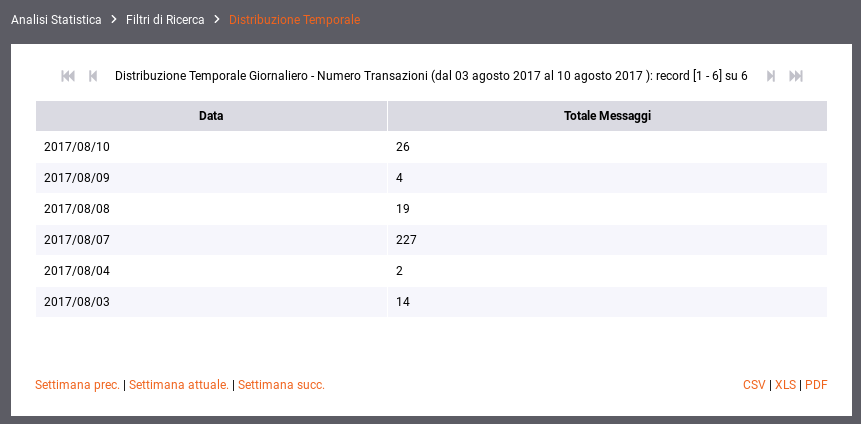The height and width of the screenshot is (424, 861).
Task: Export the table as PDF
Action: point(817,385)
